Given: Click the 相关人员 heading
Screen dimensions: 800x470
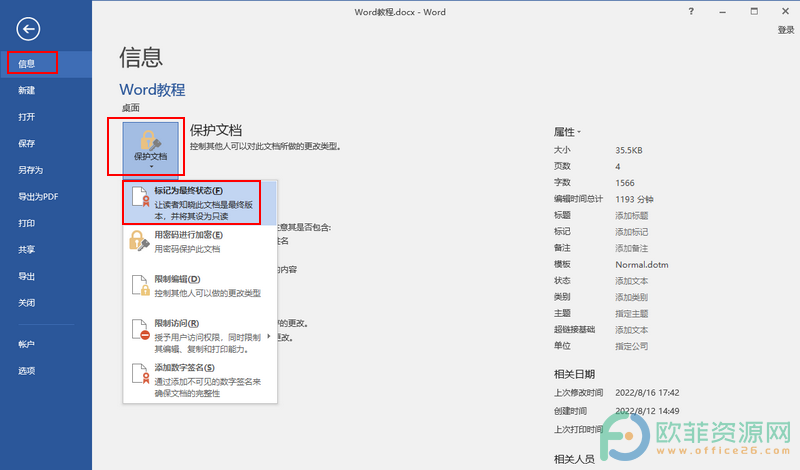Looking at the screenshot, I should click(574, 459).
